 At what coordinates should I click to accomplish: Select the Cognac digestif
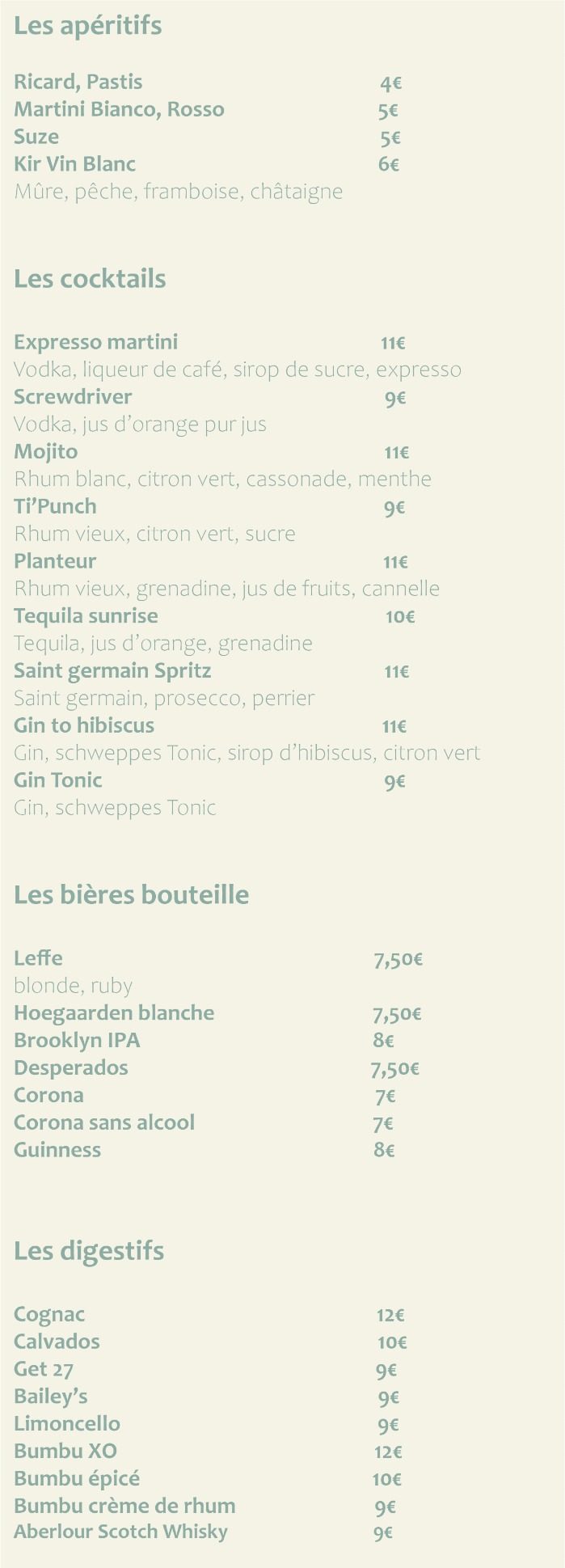tap(49, 1316)
